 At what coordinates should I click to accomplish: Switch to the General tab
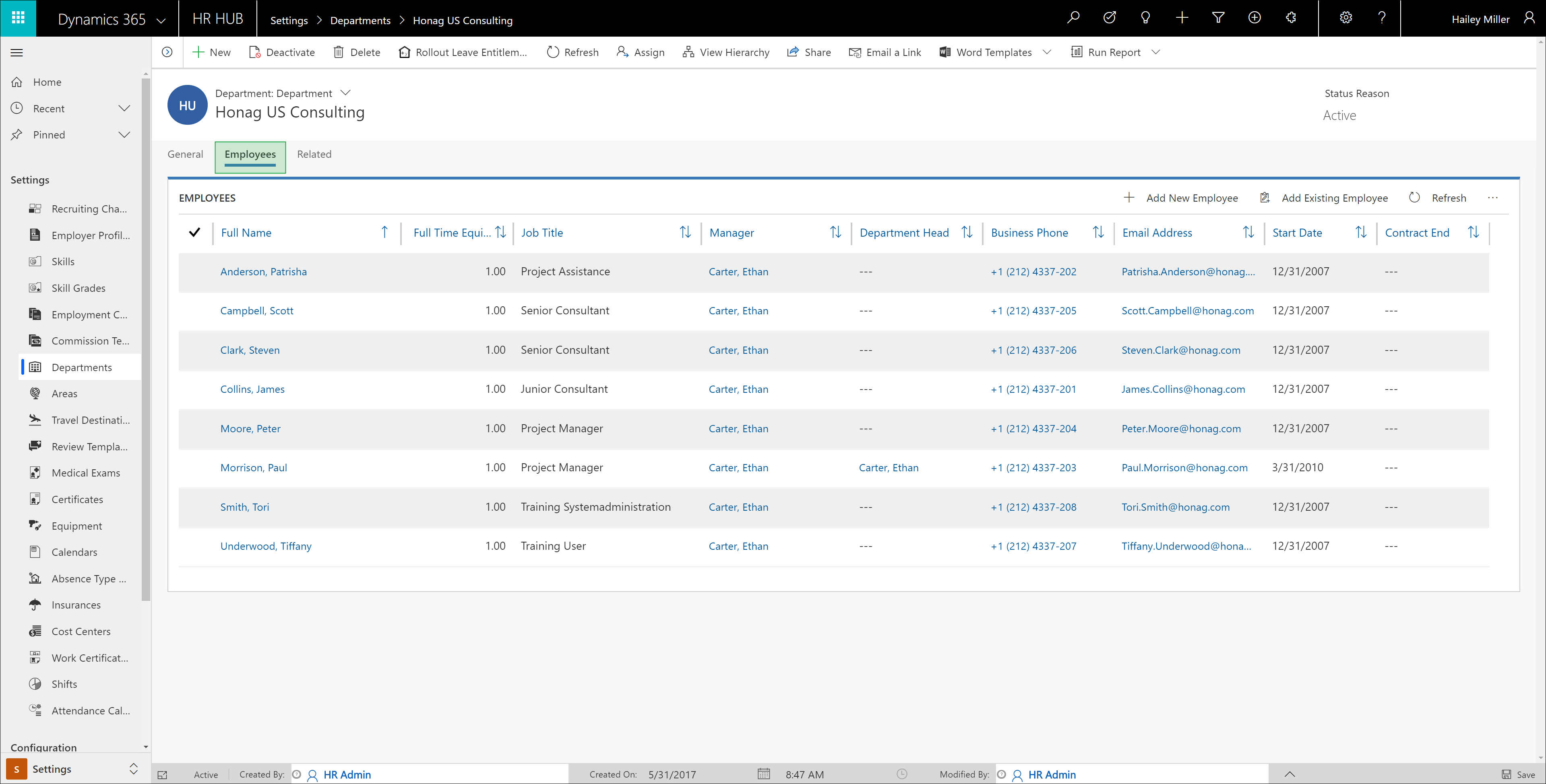click(x=185, y=154)
